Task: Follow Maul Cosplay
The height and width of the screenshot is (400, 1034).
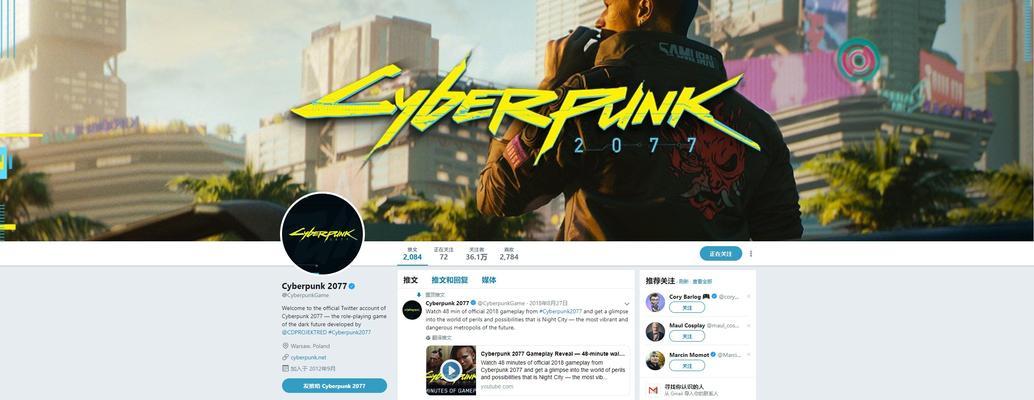Action: [686, 337]
